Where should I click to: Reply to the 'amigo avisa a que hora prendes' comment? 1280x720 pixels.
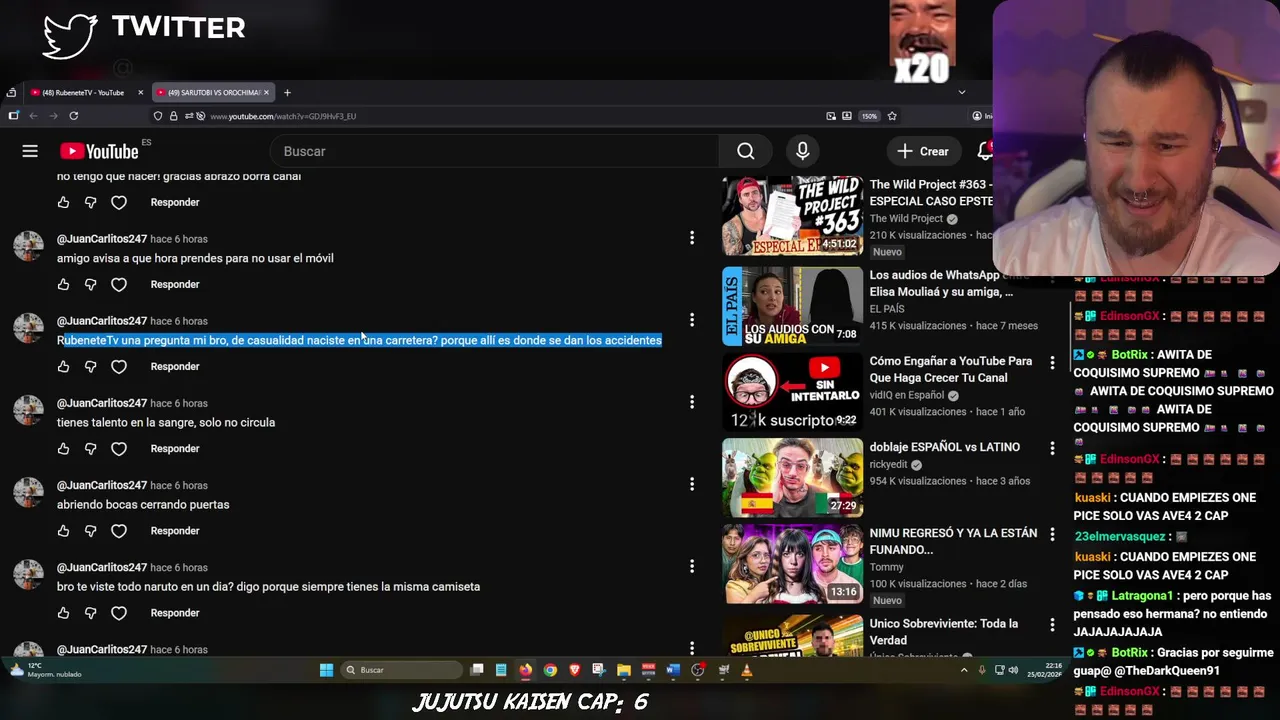(175, 284)
